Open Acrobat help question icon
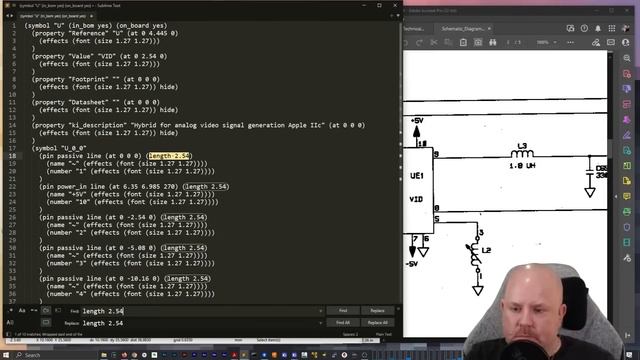Screen dimensions: 640x360 click(584, 28)
